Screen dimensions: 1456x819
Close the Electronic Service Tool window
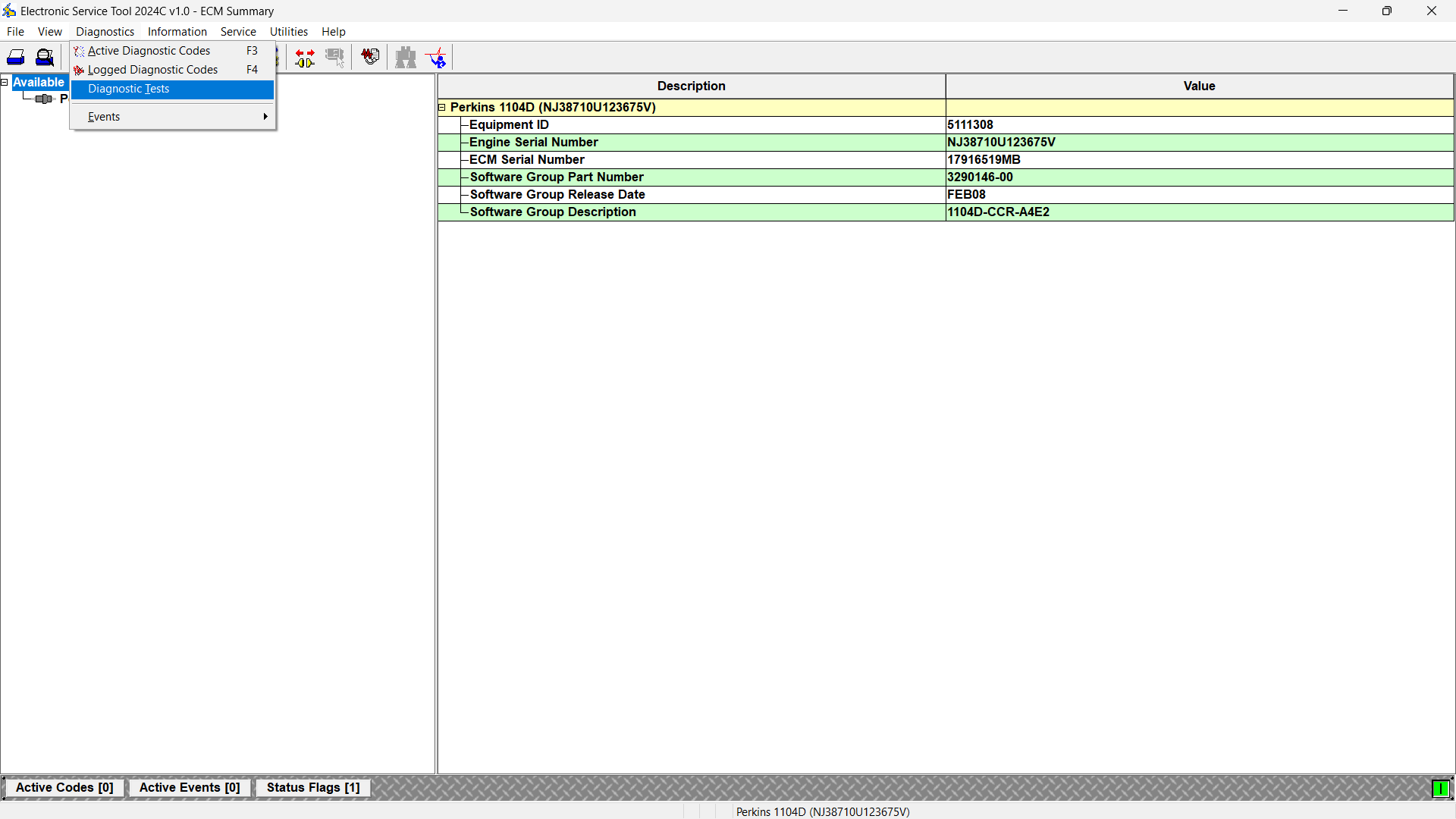click(1432, 11)
